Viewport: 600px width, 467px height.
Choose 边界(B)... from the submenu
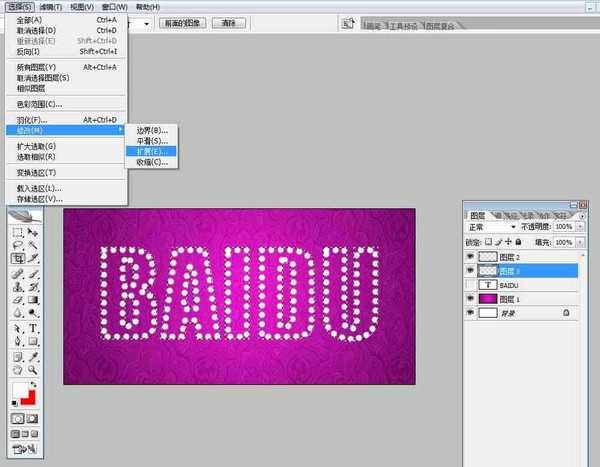(152, 130)
